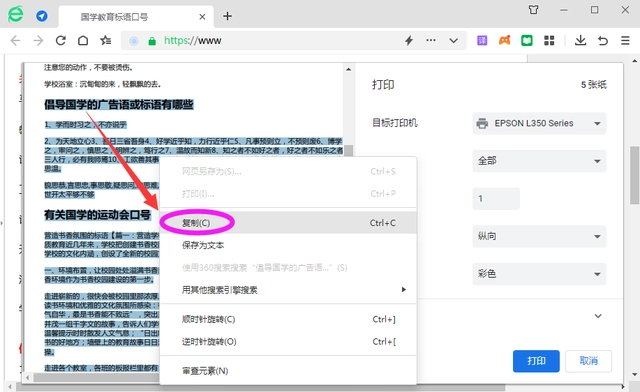Click the translate extension icon

[482, 40]
